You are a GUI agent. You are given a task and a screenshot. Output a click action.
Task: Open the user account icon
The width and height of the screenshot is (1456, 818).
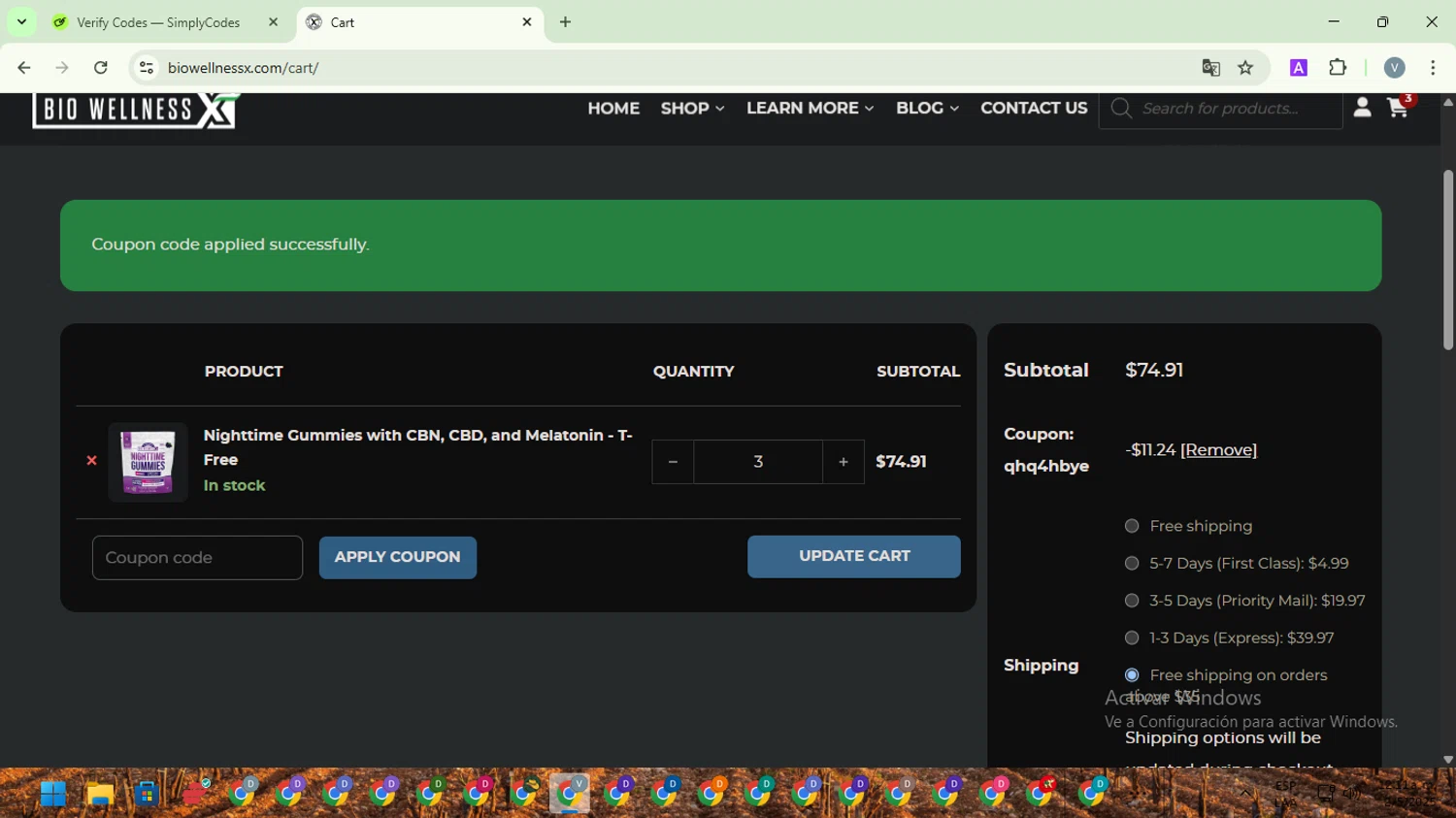(x=1362, y=108)
